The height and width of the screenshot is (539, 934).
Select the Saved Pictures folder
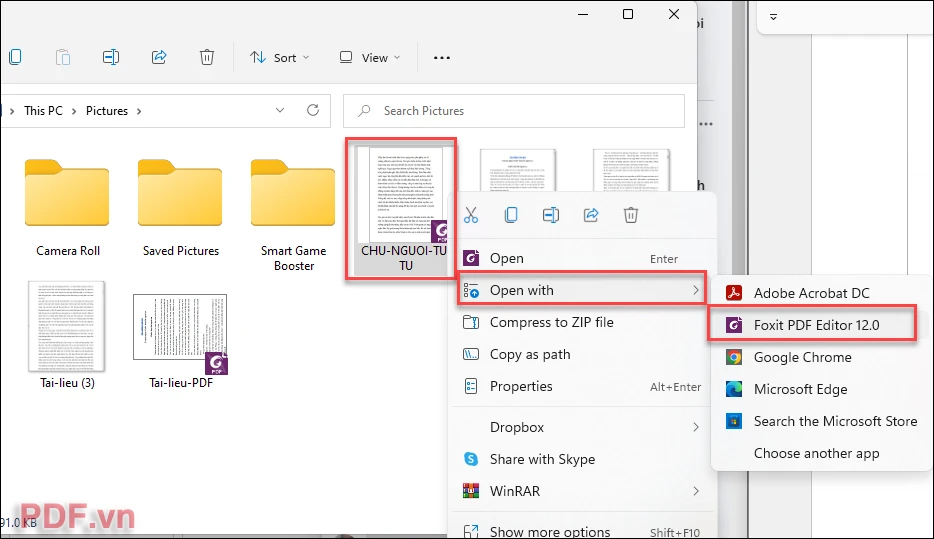180,207
